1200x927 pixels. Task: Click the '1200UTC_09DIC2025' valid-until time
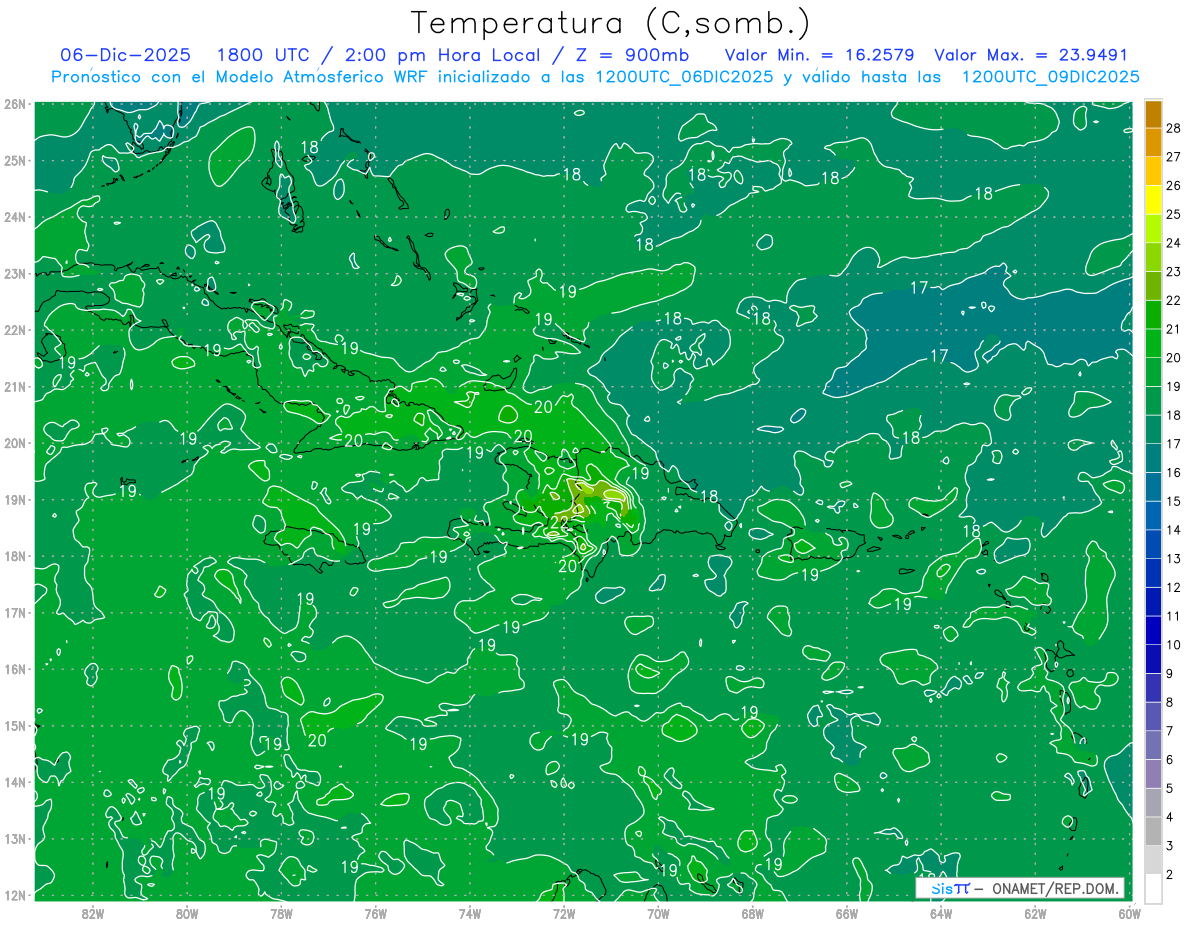point(1050,77)
